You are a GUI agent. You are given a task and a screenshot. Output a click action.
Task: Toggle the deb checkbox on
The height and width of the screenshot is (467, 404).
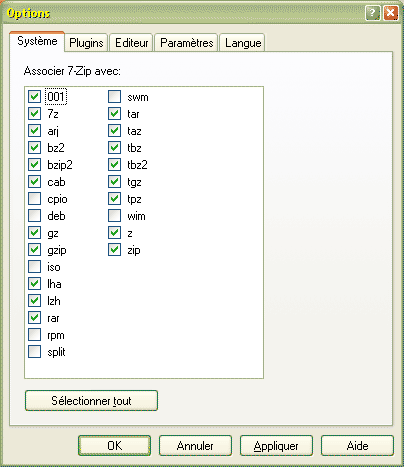pyautogui.click(x=34, y=216)
